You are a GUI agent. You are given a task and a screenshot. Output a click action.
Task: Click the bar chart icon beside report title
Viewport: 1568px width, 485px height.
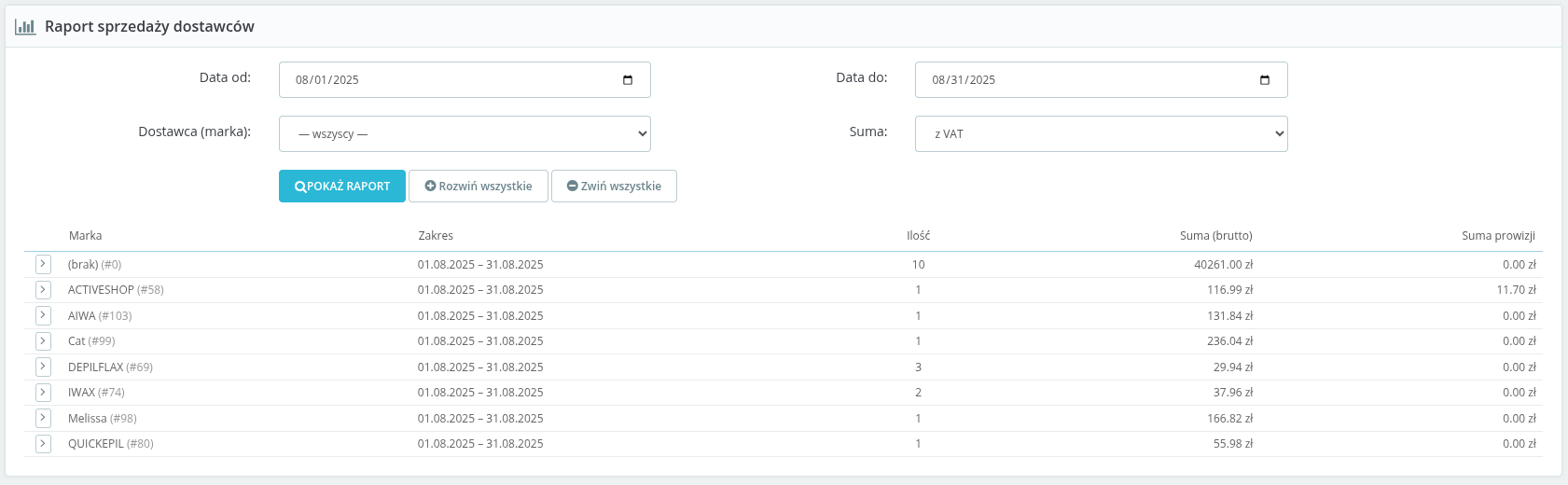coord(25,27)
